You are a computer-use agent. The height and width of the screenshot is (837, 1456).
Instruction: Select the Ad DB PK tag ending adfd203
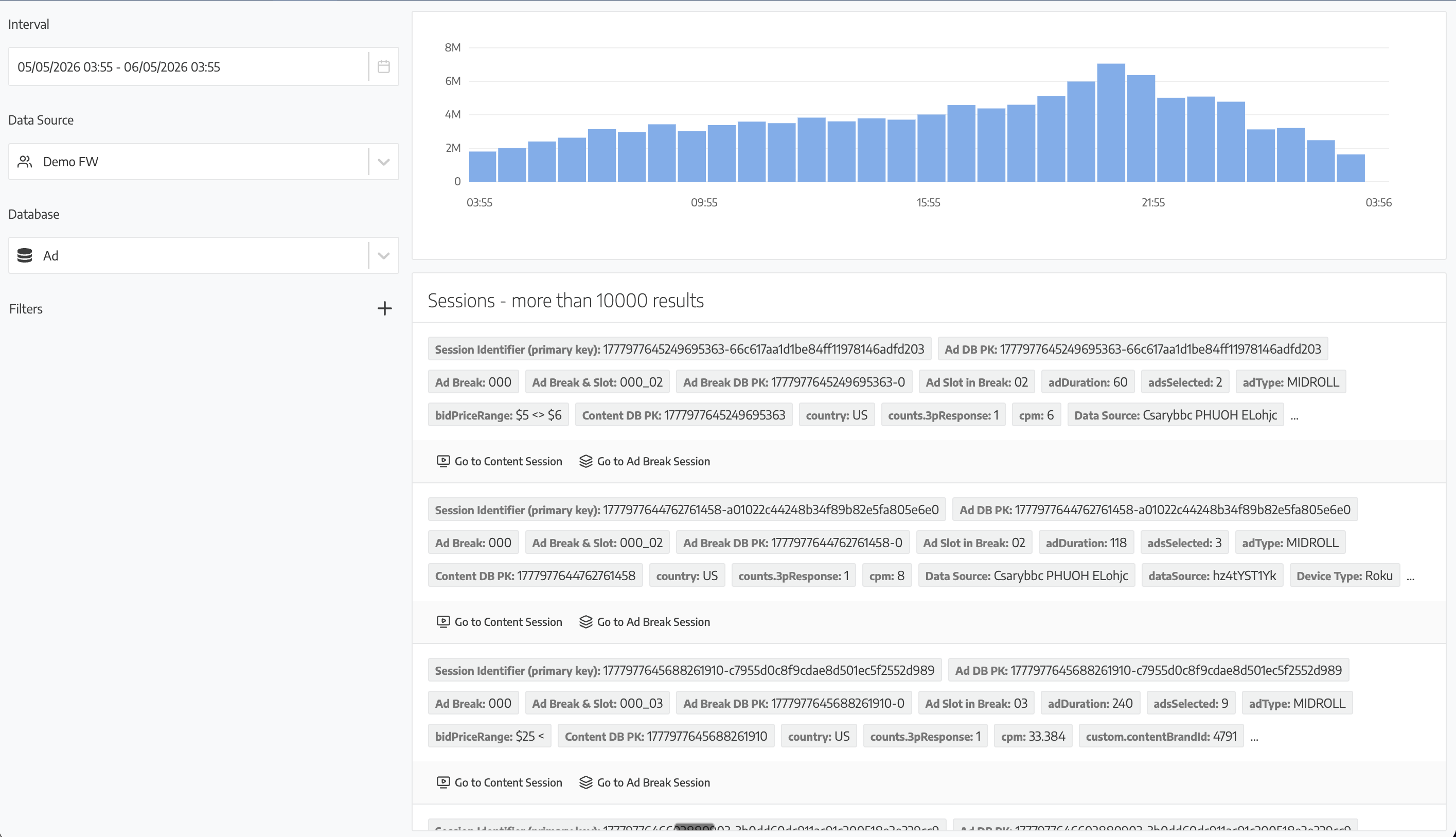(x=1133, y=349)
